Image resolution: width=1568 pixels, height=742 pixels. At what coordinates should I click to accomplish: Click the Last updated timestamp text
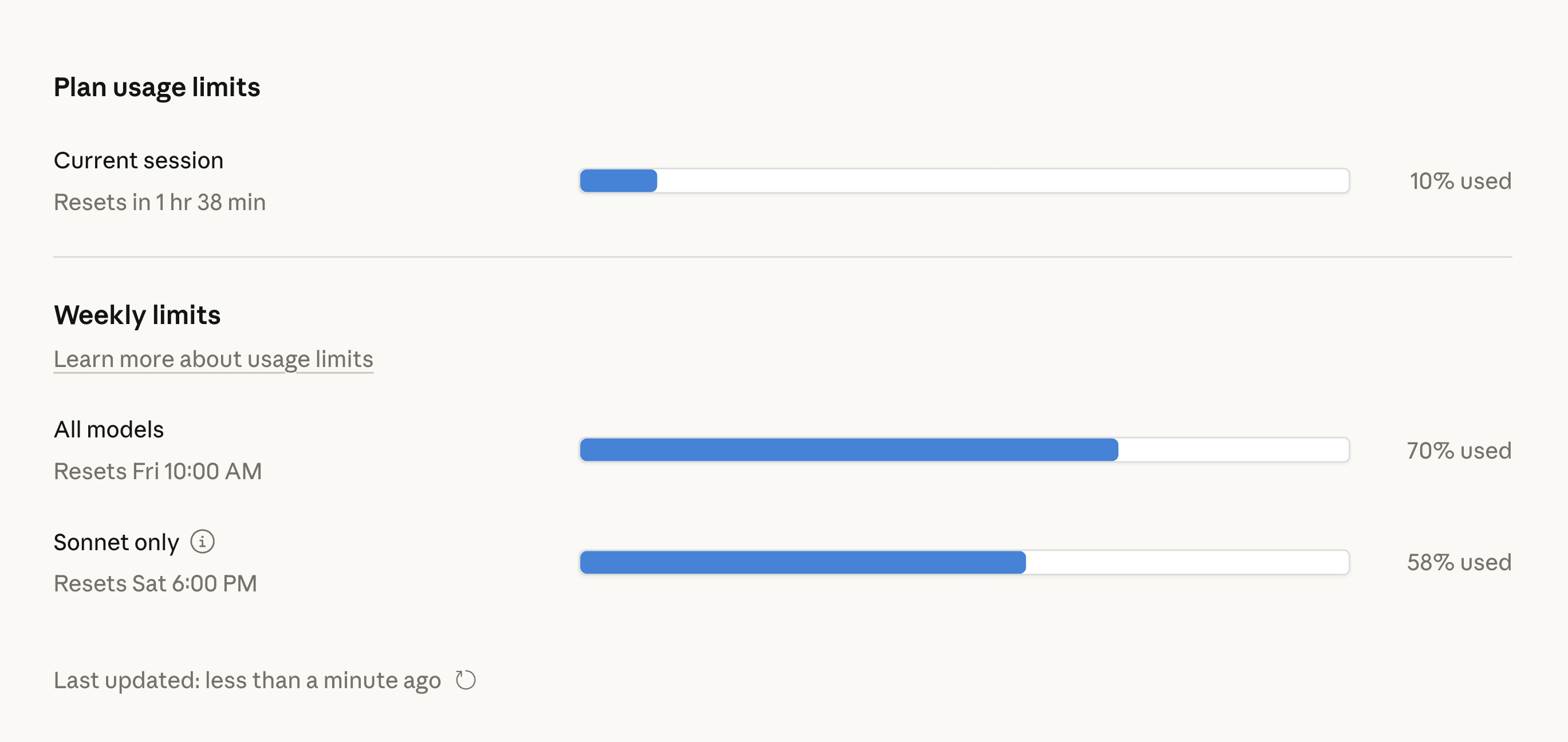click(x=246, y=680)
